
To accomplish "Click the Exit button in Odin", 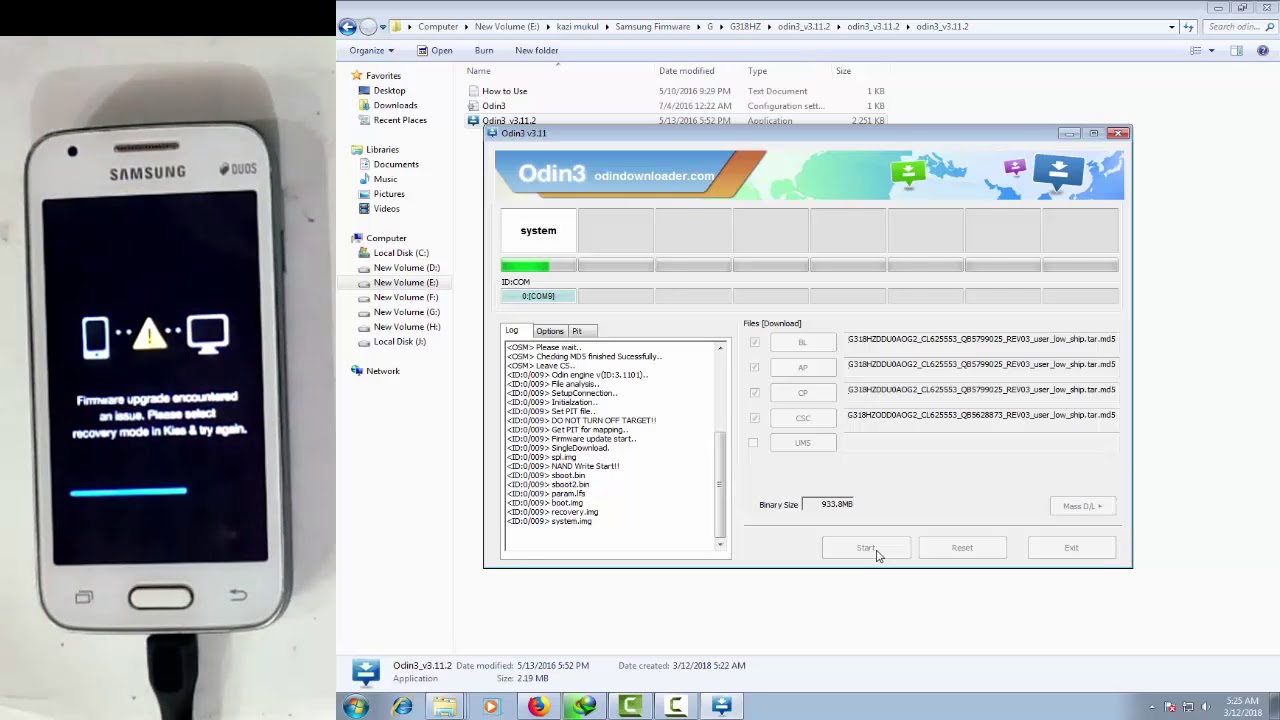I will (1071, 548).
